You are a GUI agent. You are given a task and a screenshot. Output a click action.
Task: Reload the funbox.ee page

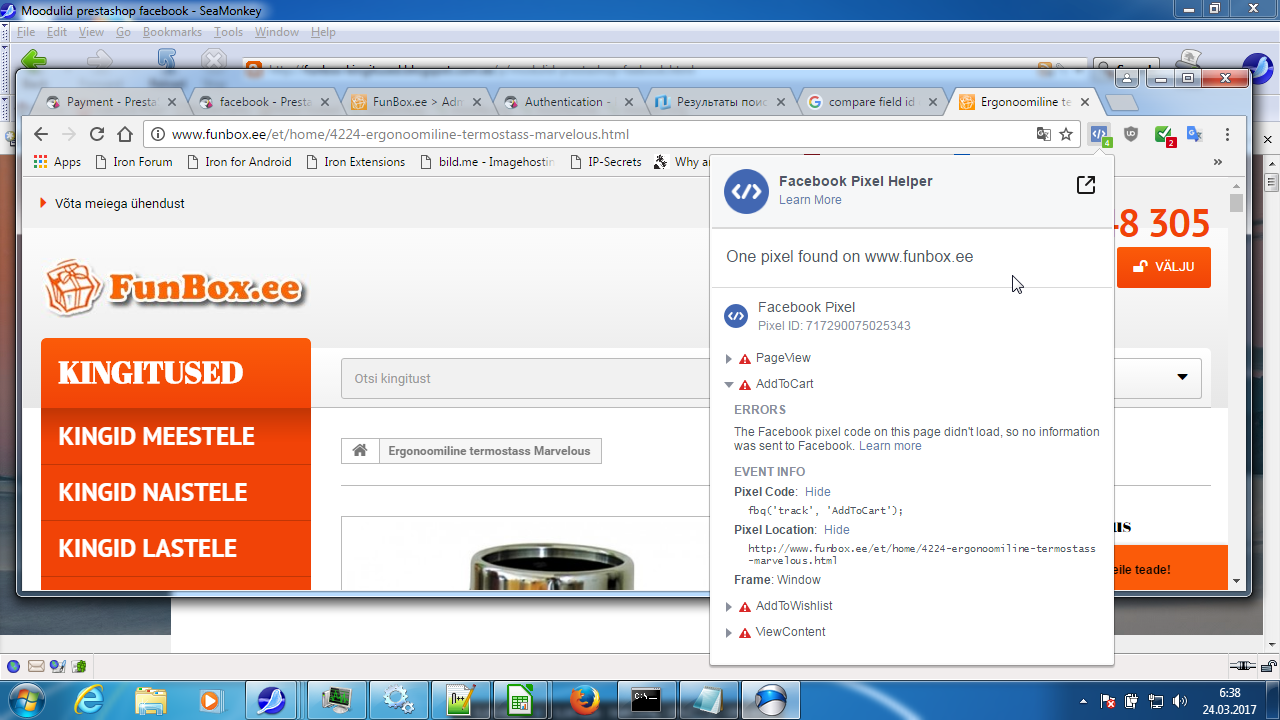[x=97, y=134]
